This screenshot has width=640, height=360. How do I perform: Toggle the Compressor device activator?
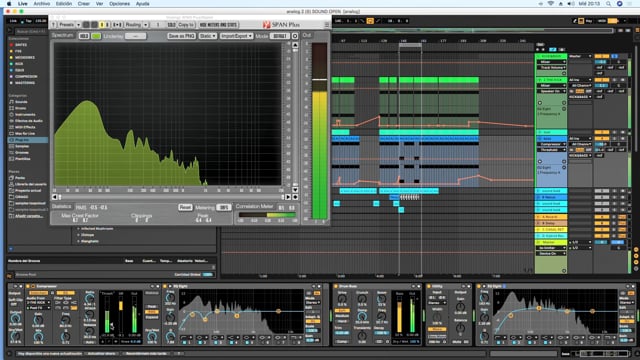click(x=28, y=287)
